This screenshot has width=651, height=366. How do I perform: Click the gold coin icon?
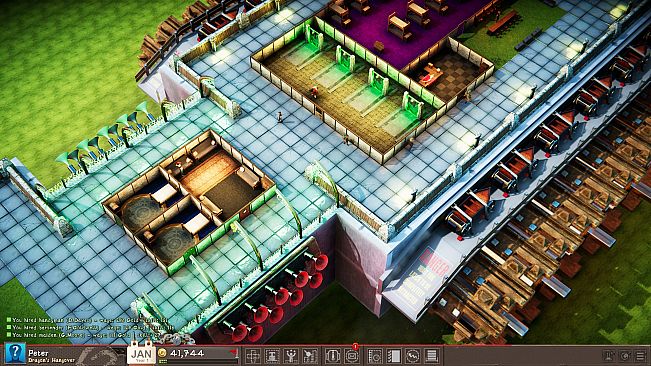pos(162,353)
